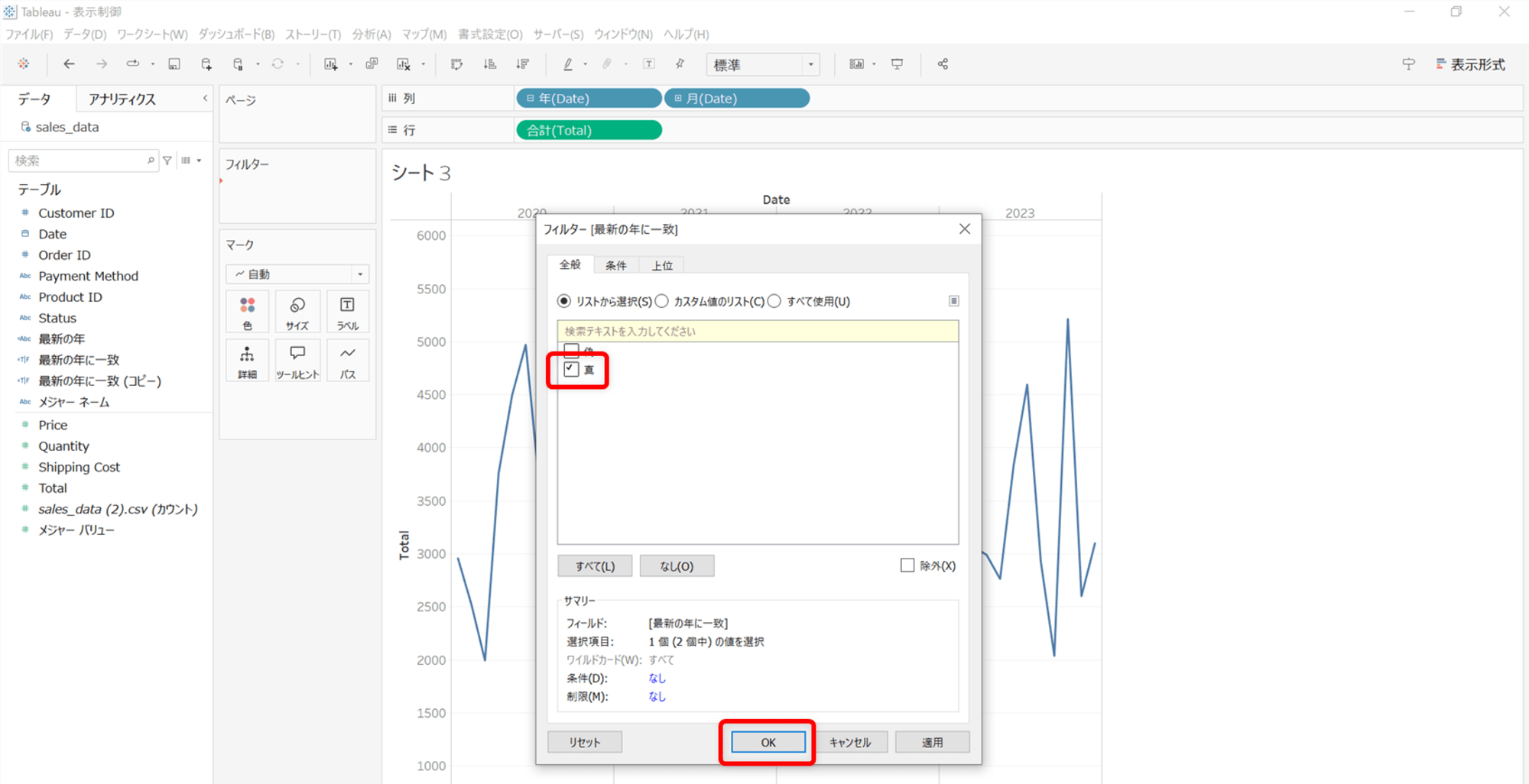Click the redo forward arrow

click(x=101, y=64)
